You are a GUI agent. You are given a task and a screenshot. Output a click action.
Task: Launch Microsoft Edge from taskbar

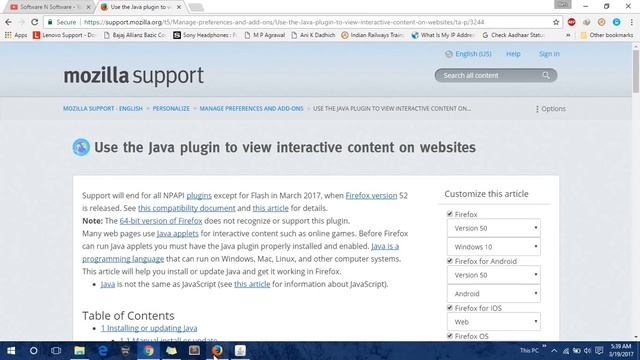102,351
